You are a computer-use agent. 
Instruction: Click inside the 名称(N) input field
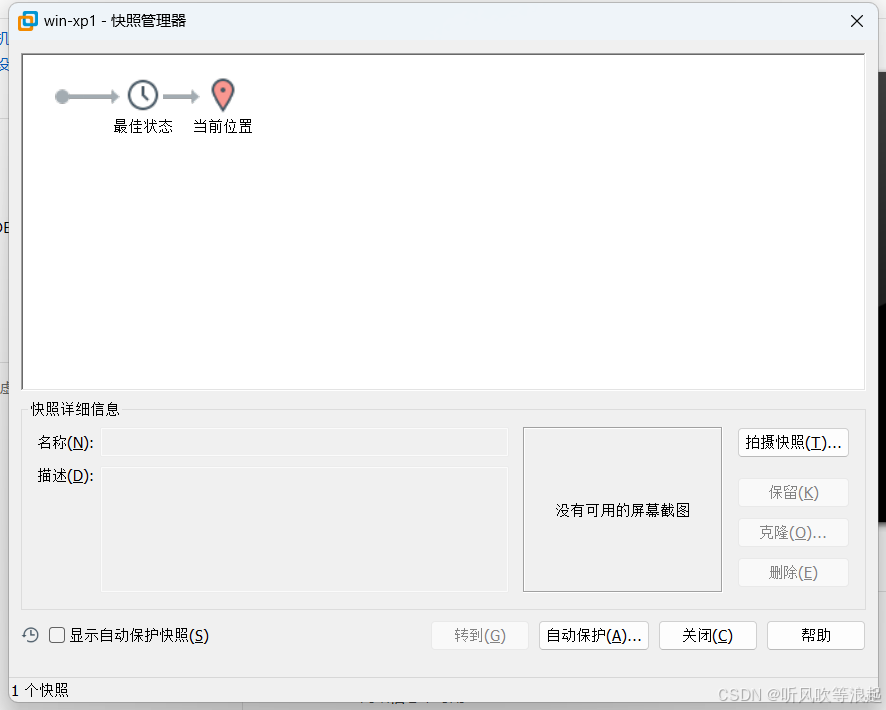(x=300, y=442)
